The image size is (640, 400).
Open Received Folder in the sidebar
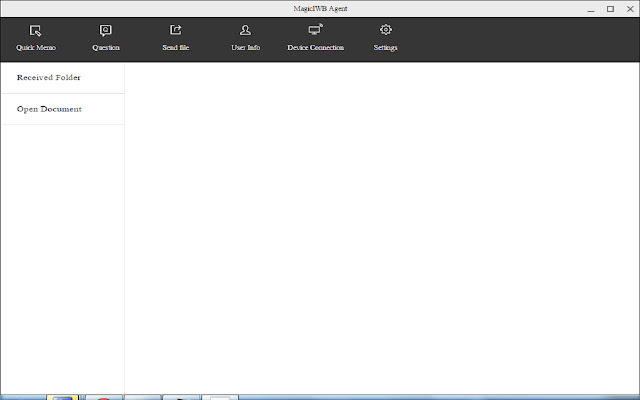pyautogui.click(x=49, y=78)
